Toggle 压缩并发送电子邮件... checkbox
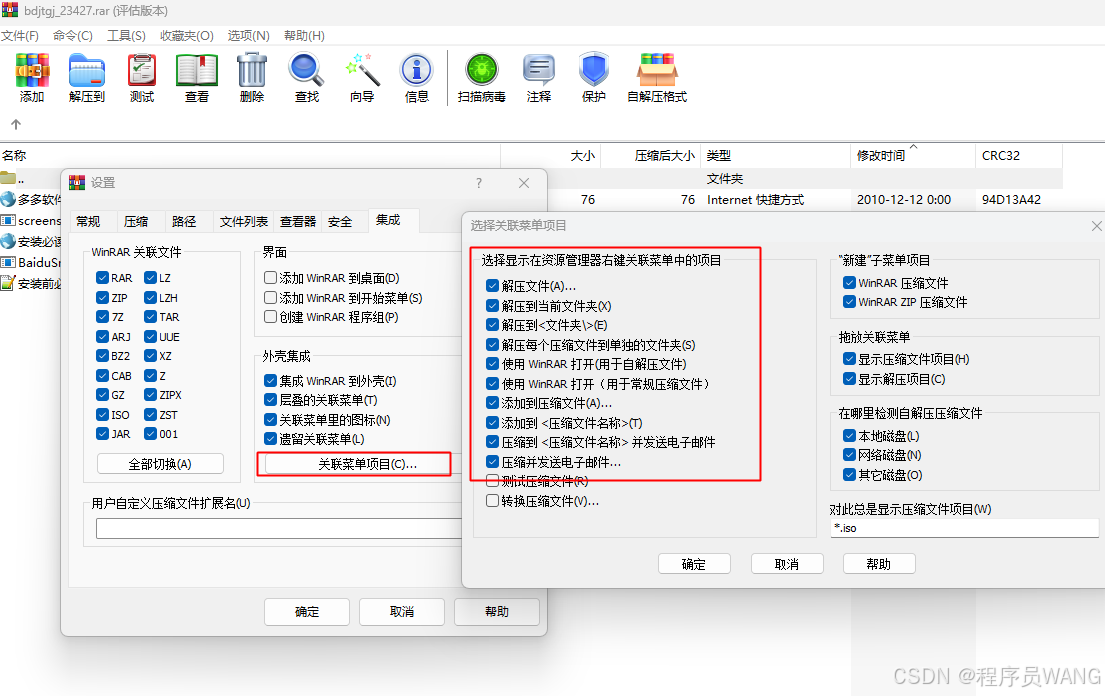Image resolution: width=1105 pixels, height=696 pixels. [493, 462]
